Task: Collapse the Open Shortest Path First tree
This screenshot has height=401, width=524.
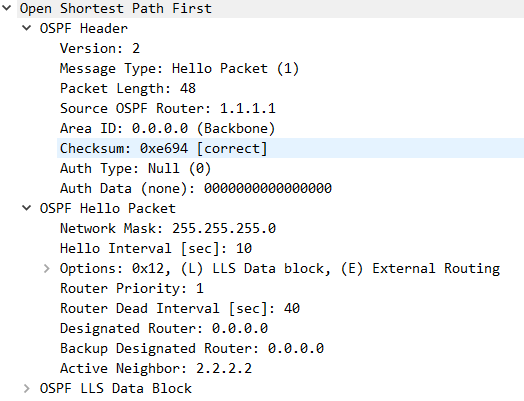Action: (x=6, y=8)
